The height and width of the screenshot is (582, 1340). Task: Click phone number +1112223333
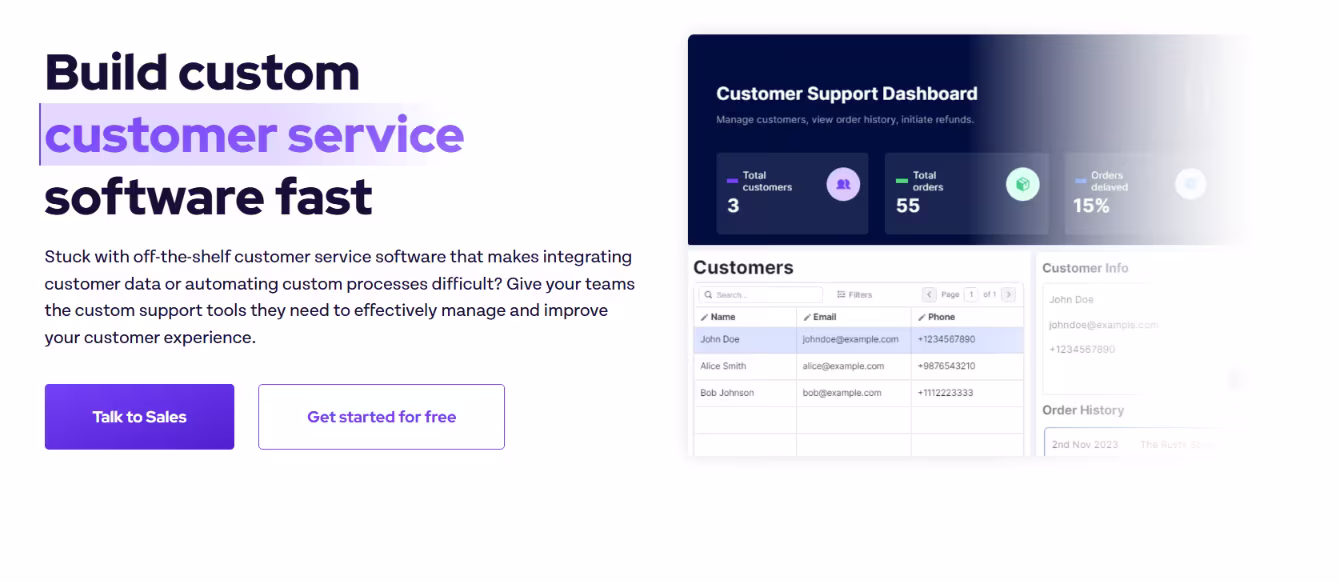[946, 393]
